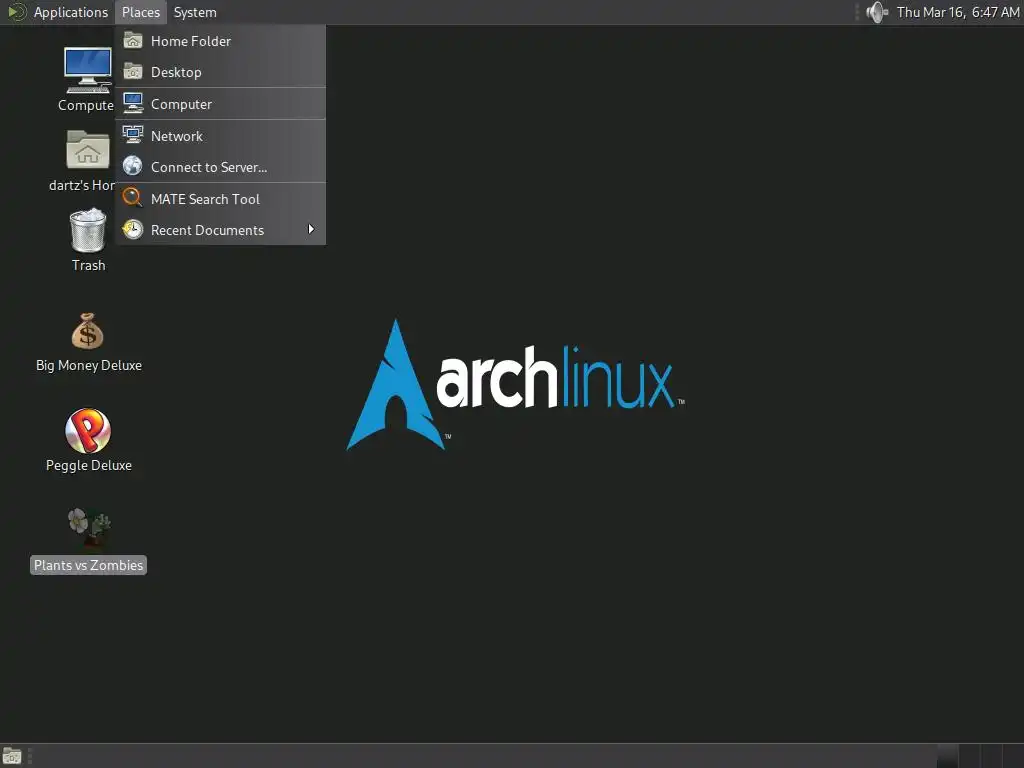
Task: Select the Peggle Deluxe icon
Action: click(88, 430)
